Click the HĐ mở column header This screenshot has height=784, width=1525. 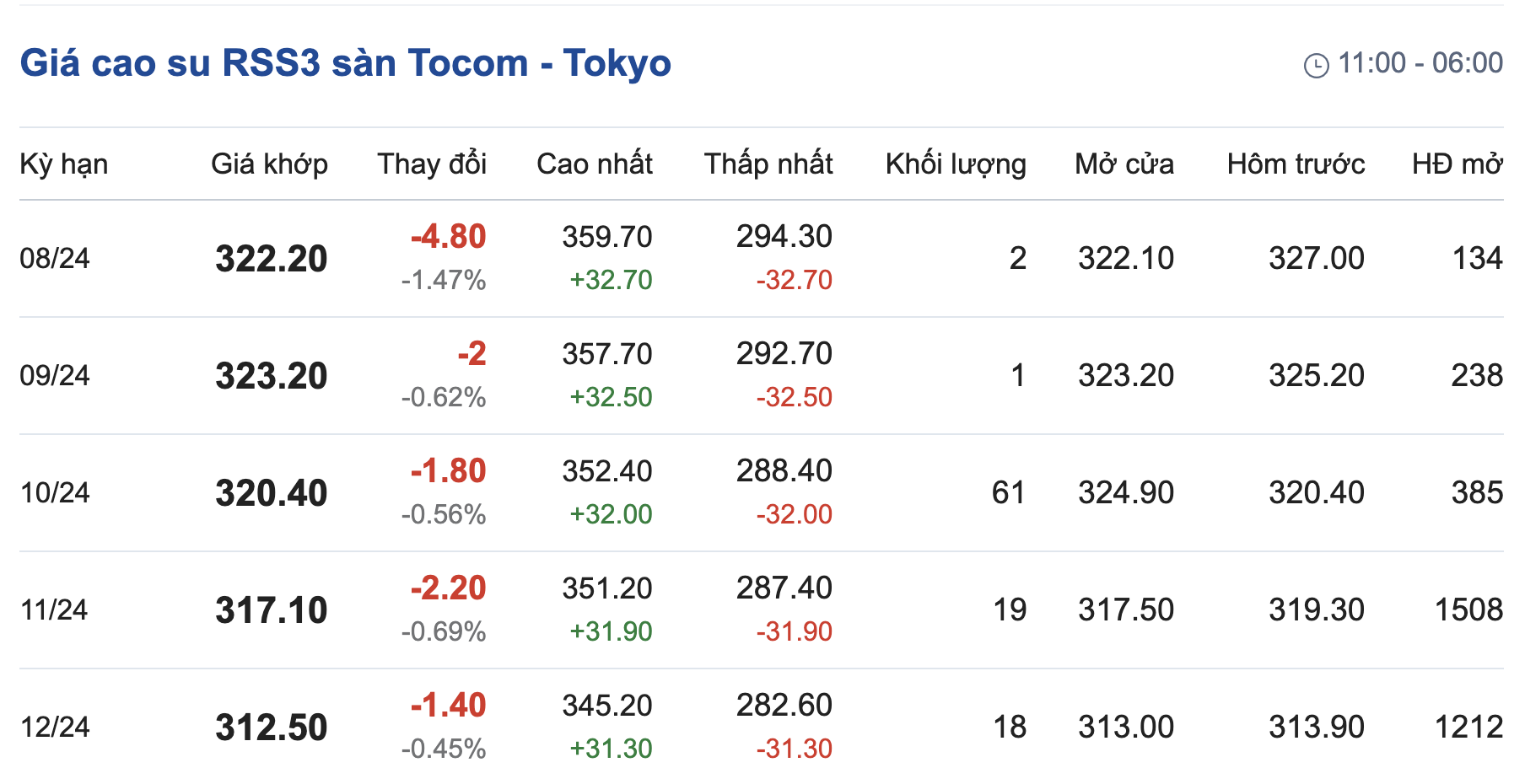[1458, 164]
